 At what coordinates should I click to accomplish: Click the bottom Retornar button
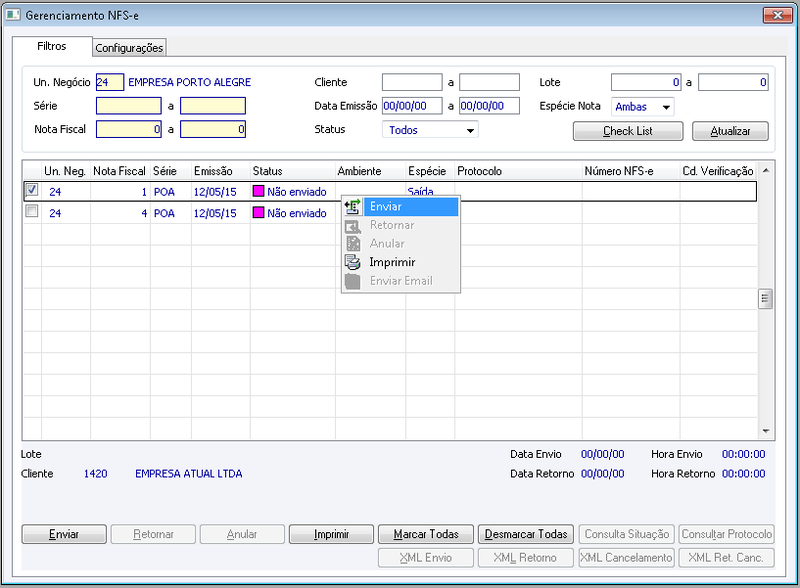click(x=153, y=534)
